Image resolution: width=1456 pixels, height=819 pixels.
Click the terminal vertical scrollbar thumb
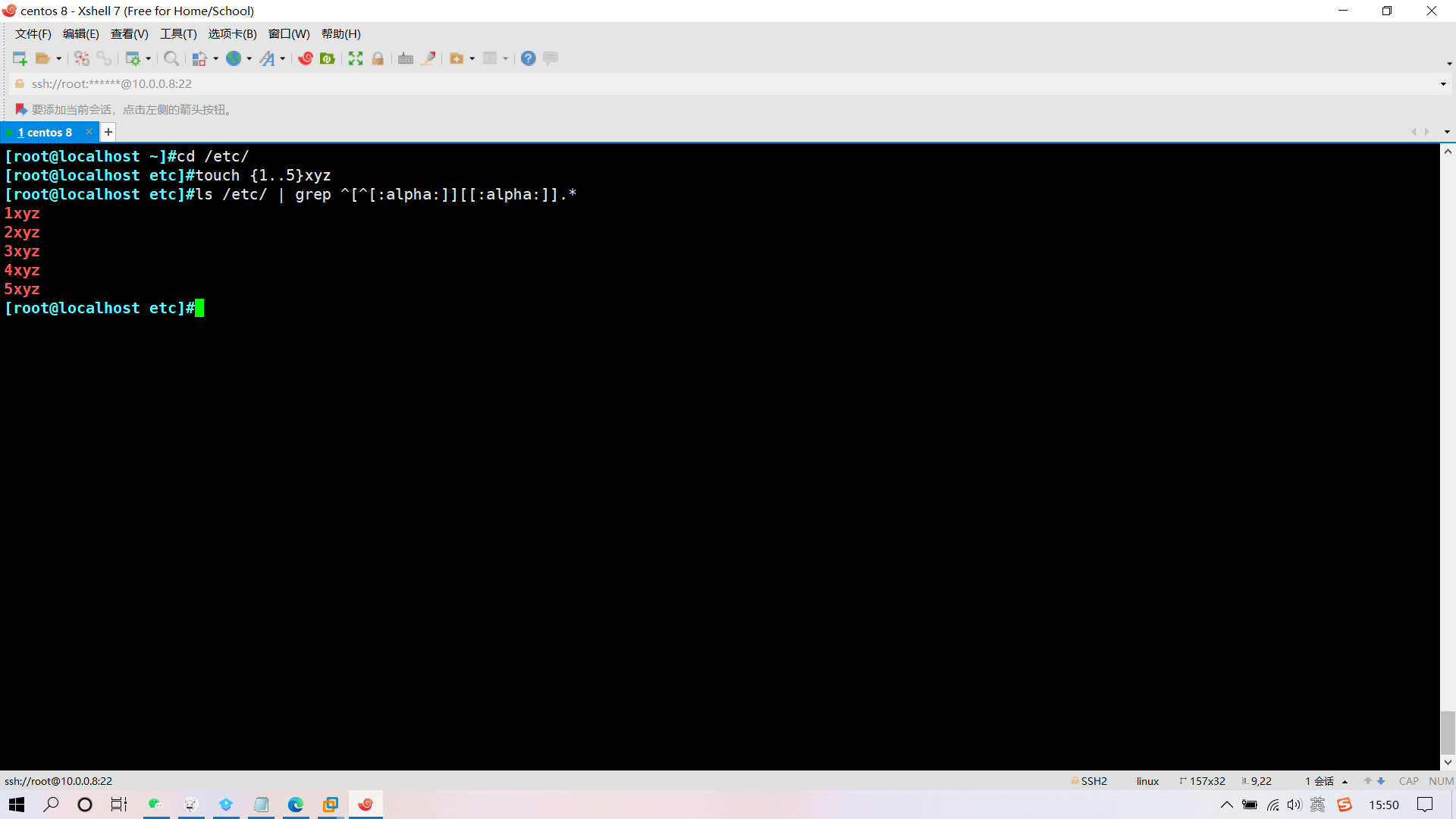click(x=1448, y=733)
